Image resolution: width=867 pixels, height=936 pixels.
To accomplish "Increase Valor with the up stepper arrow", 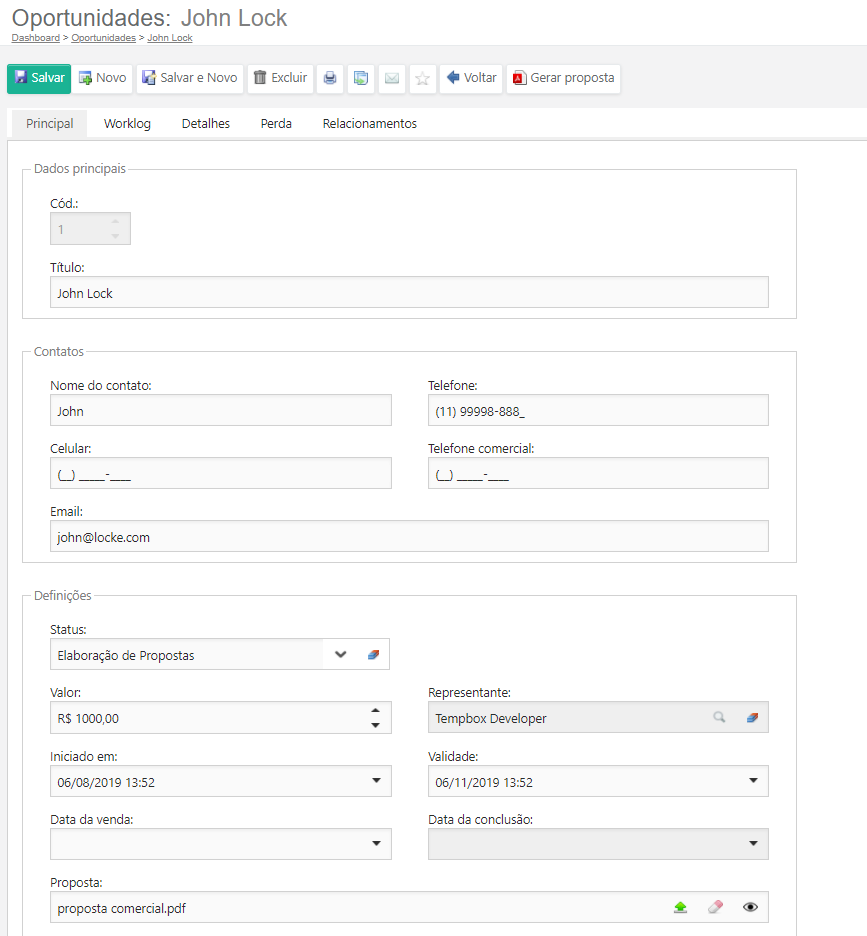I will pyautogui.click(x=375, y=711).
